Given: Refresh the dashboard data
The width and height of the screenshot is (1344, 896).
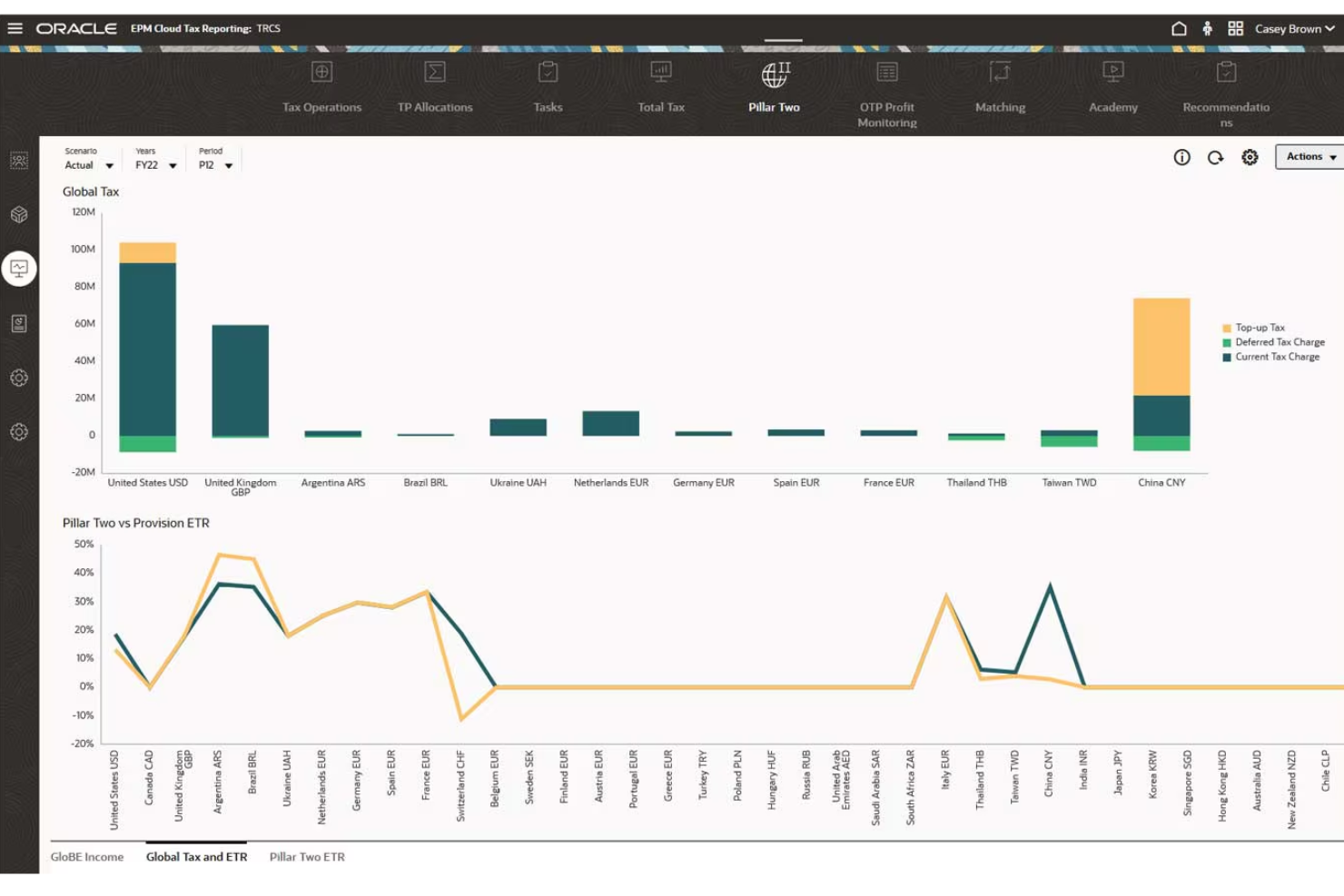Looking at the screenshot, I should pos(1216,157).
